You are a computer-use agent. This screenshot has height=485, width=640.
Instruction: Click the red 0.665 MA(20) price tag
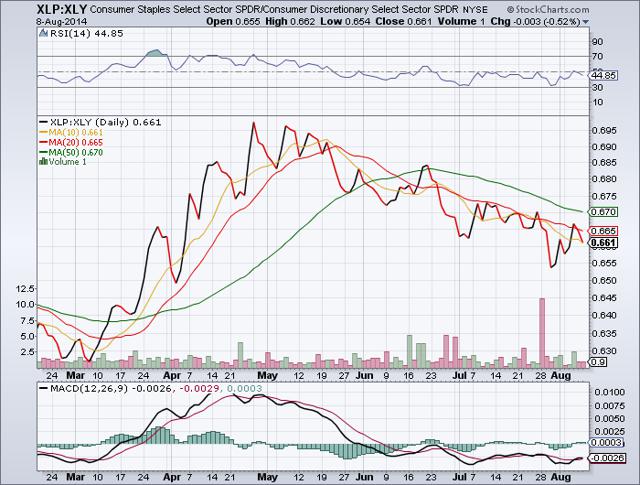point(603,231)
